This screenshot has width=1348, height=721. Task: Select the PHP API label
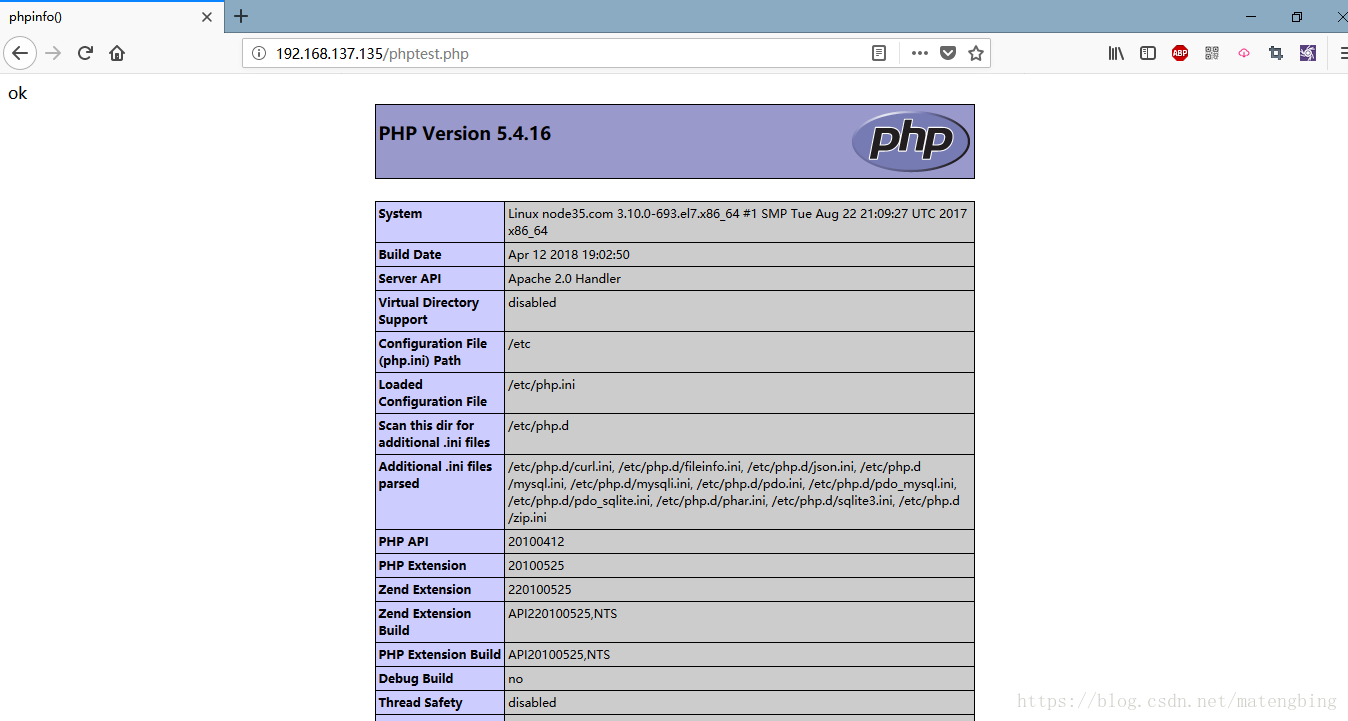404,542
